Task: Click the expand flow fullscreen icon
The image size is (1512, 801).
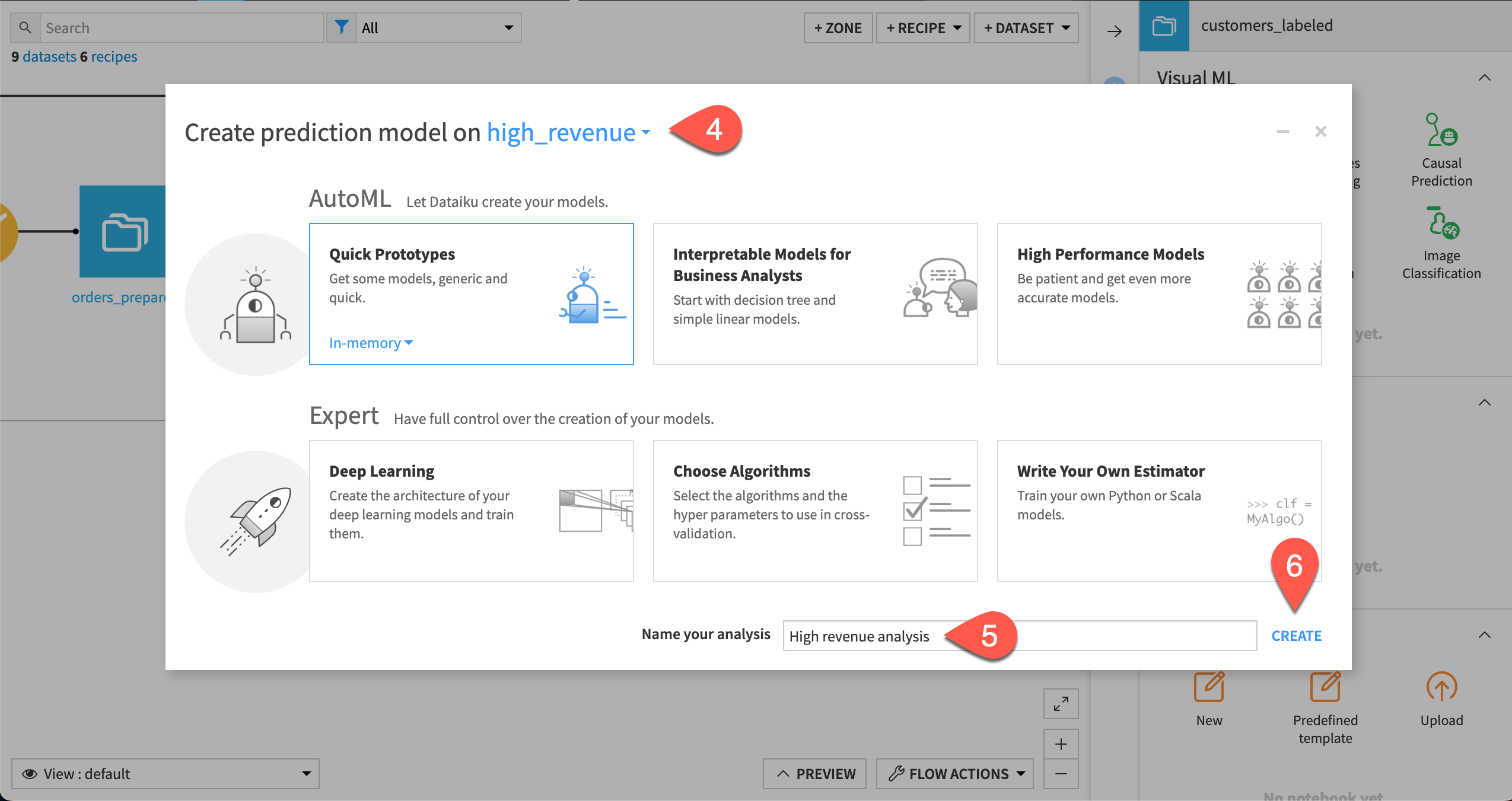Action: [x=1060, y=704]
